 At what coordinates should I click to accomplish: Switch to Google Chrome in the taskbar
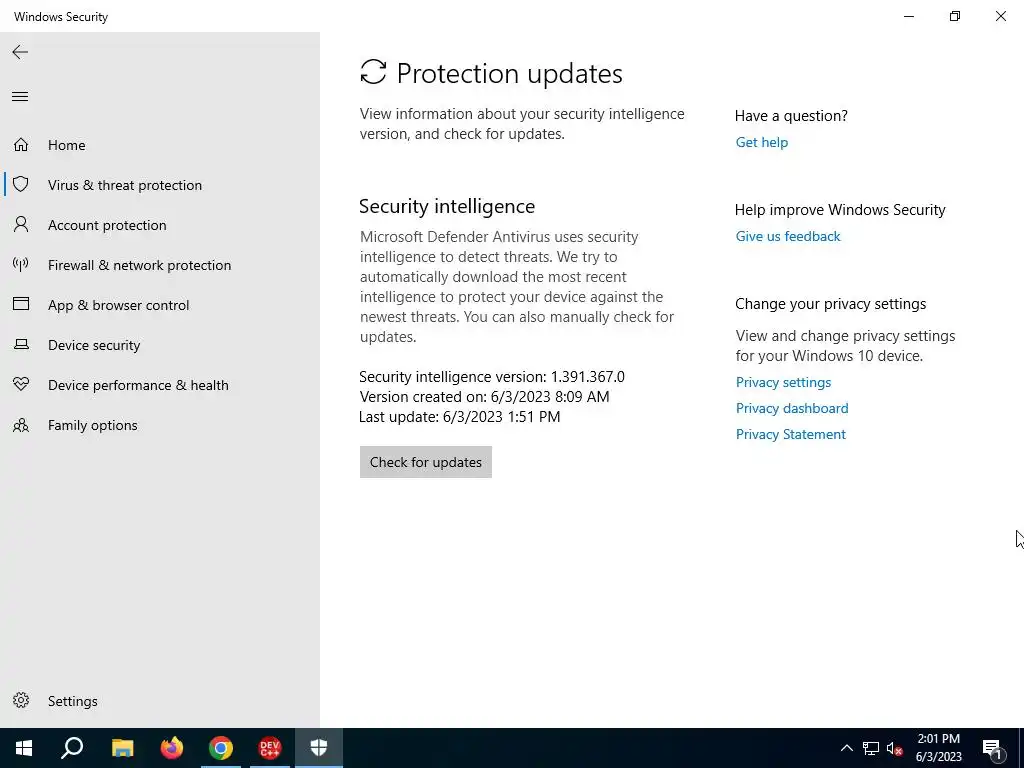(221, 748)
